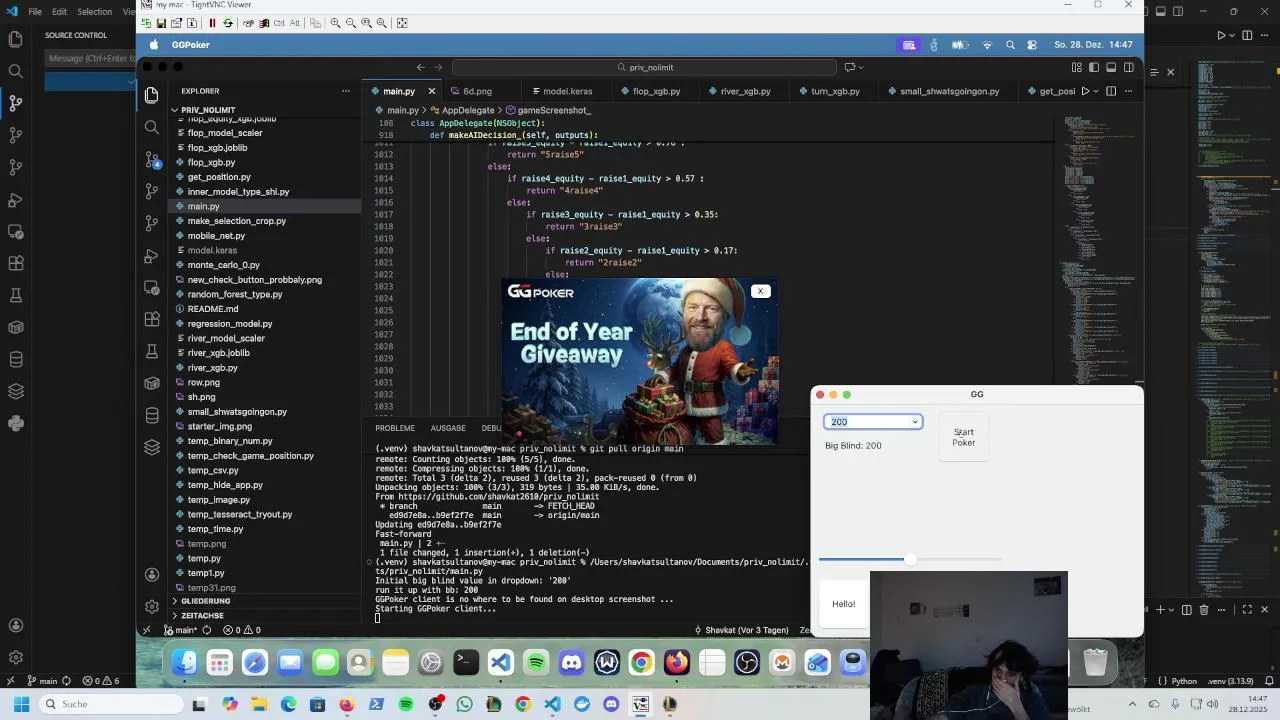Click TightVNC refresh screen icon
The height and width of the screenshot is (720, 1280).
click(x=227, y=23)
